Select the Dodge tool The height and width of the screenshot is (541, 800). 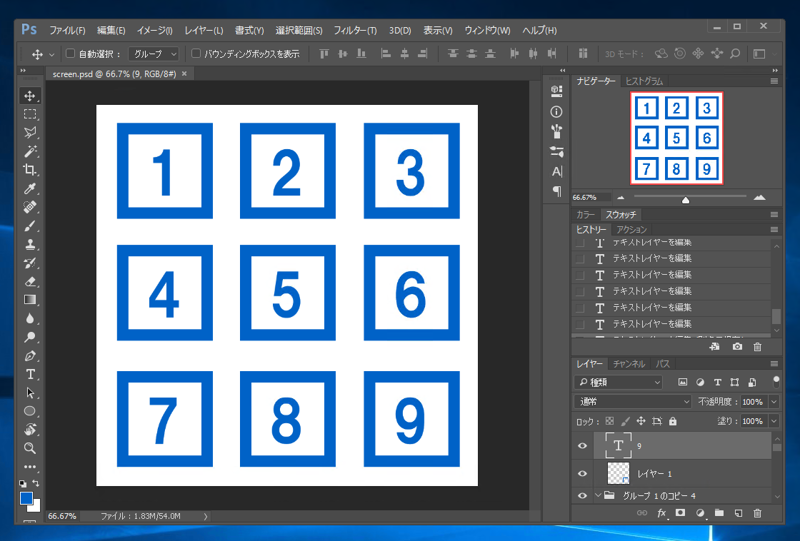click(x=30, y=337)
